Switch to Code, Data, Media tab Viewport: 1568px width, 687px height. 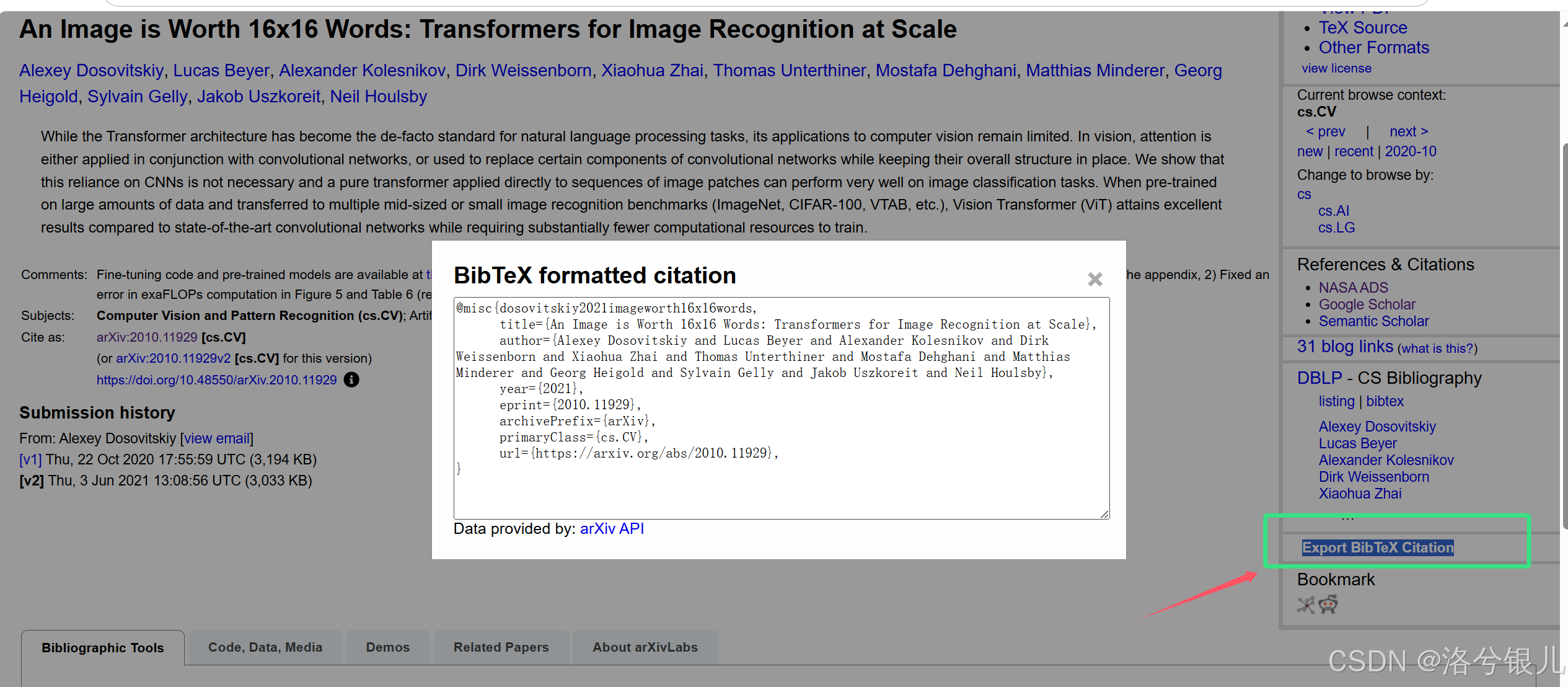point(265,647)
